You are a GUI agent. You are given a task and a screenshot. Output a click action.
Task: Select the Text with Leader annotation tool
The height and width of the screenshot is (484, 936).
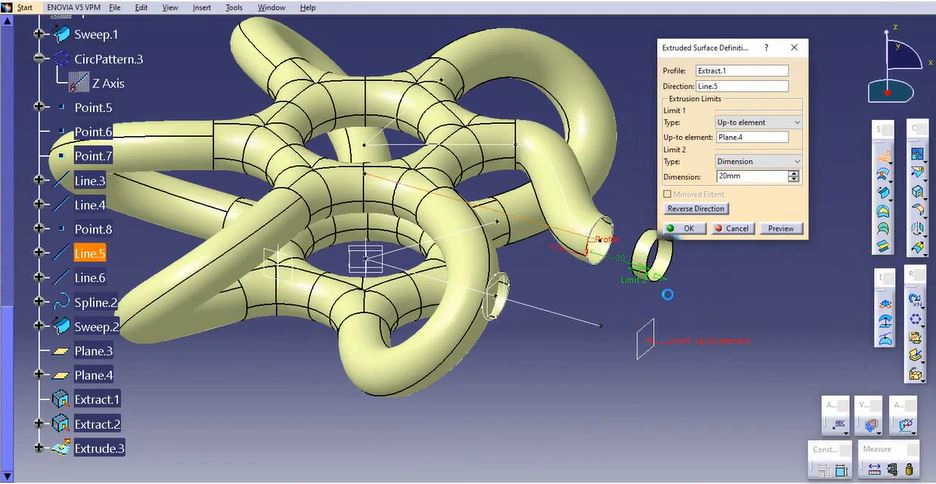coord(839,424)
